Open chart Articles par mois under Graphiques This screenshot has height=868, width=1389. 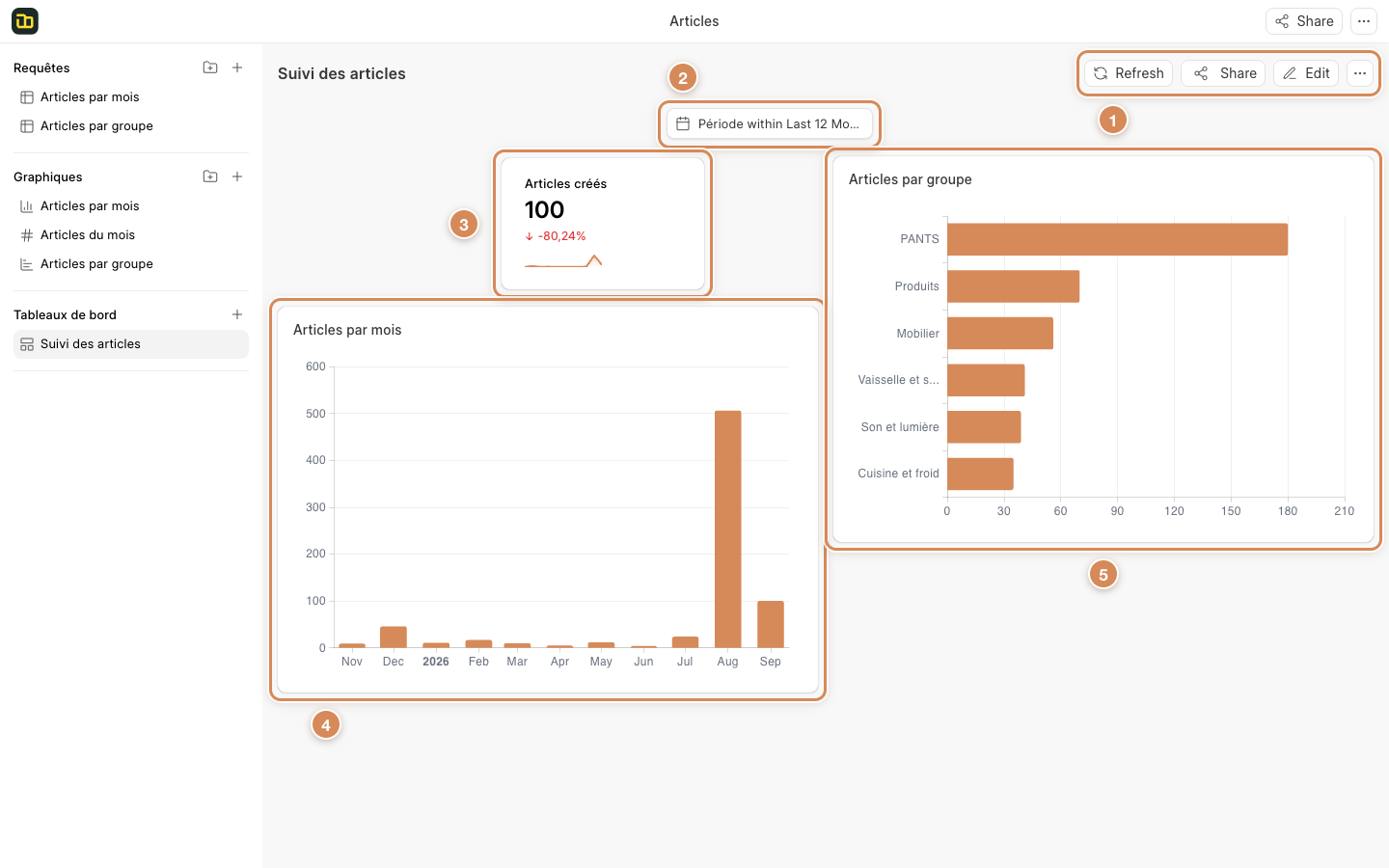click(131, 206)
